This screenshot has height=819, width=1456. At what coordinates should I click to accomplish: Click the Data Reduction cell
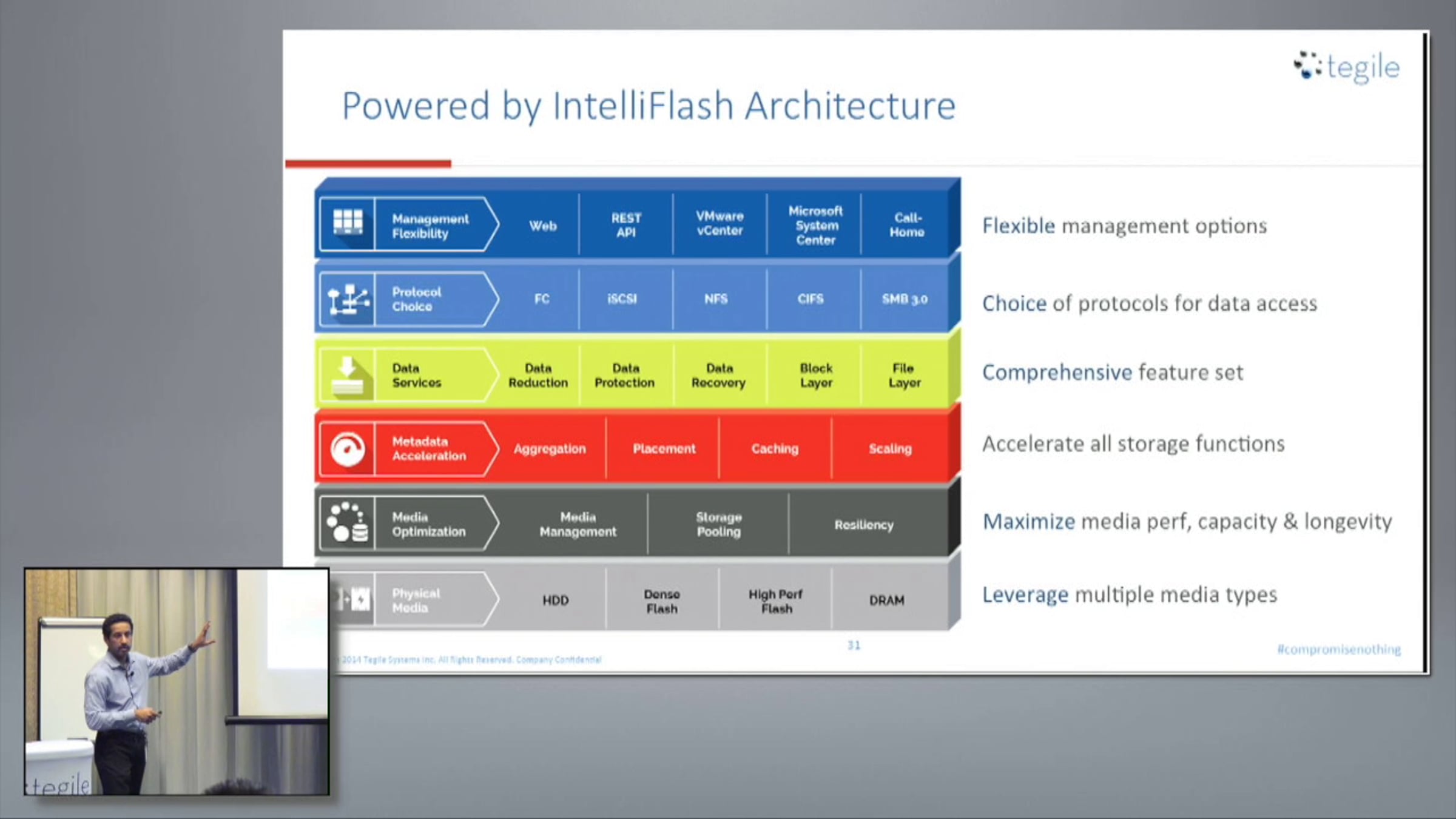(x=538, y=376)
